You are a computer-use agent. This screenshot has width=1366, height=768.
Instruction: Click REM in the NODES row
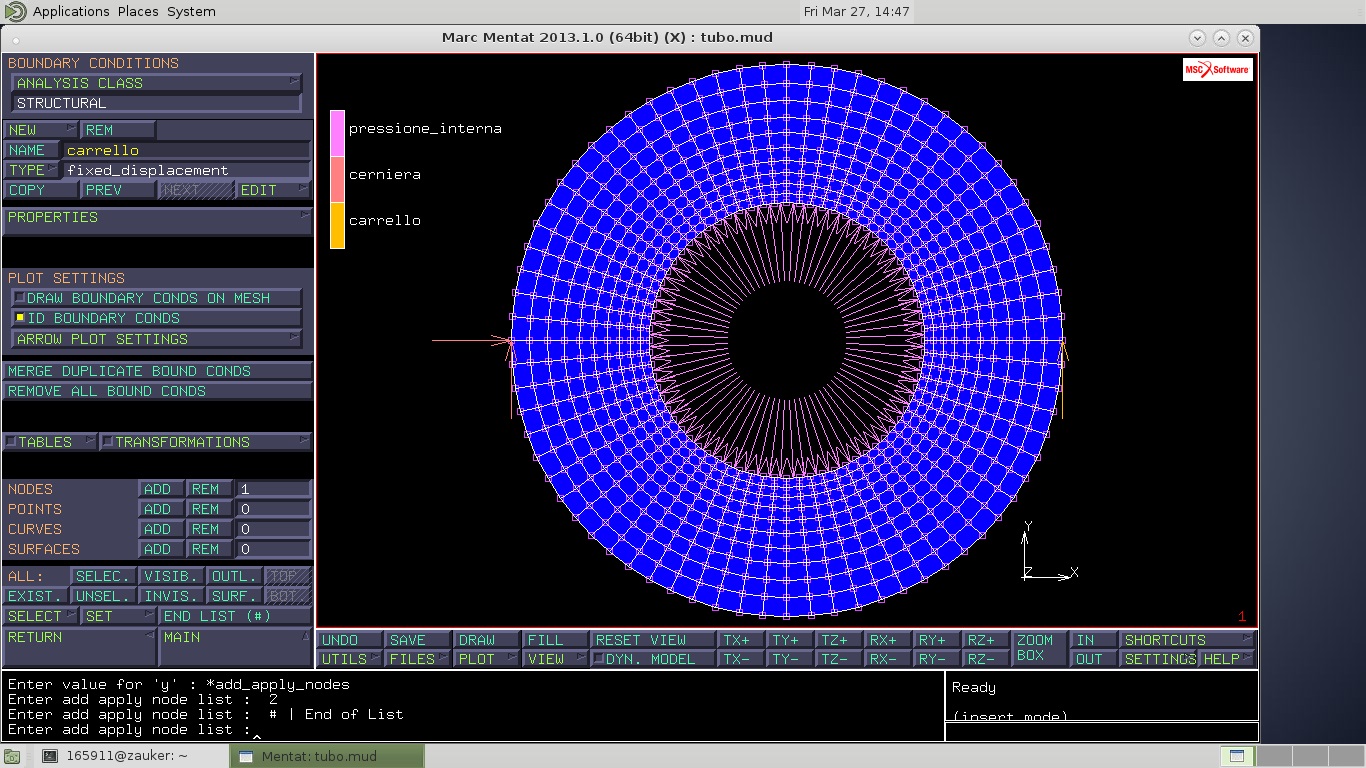[209, 489]
